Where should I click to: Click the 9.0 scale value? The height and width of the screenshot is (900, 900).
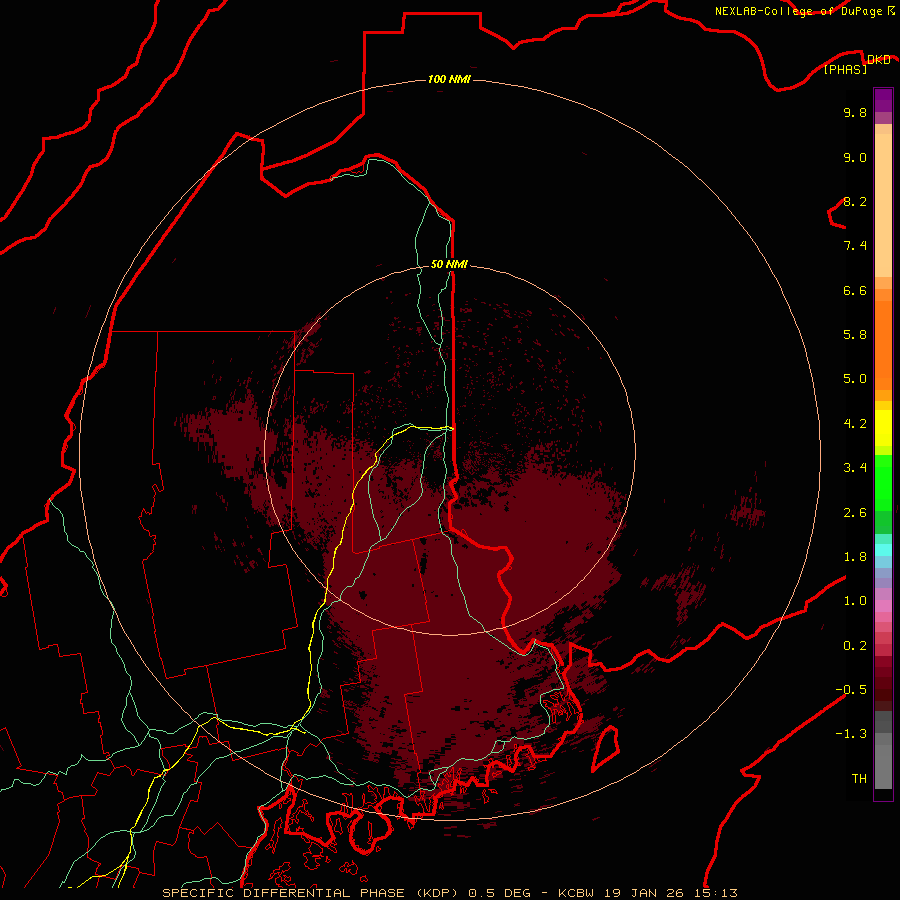[x=855, y=157]
